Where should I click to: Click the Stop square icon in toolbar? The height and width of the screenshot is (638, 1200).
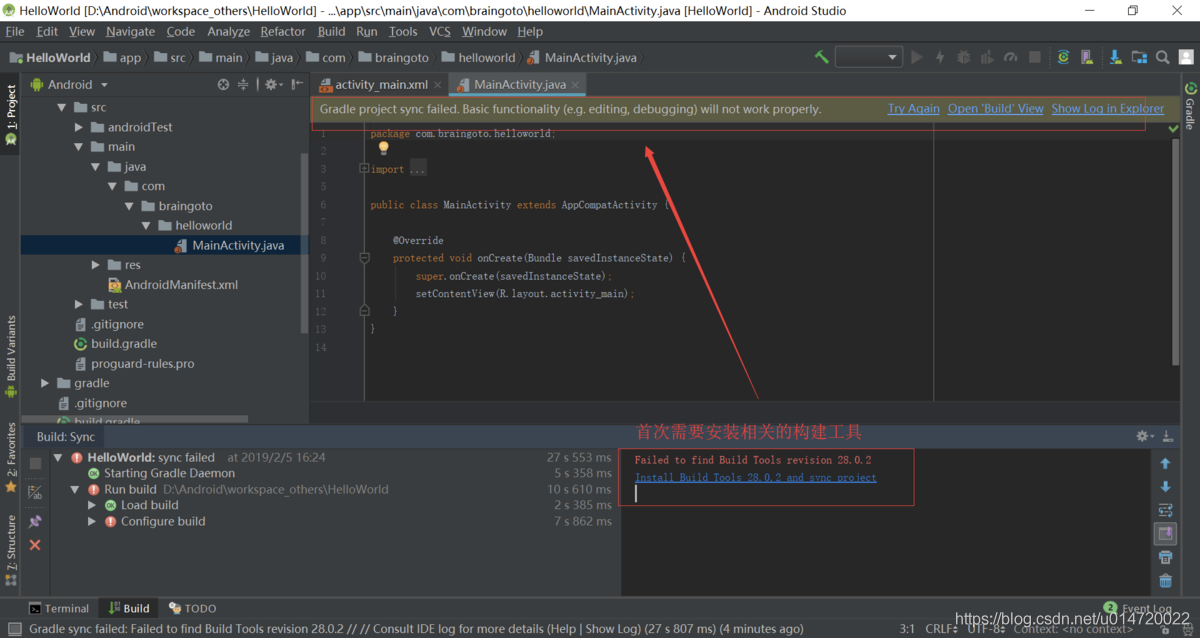click(1035, 57)
